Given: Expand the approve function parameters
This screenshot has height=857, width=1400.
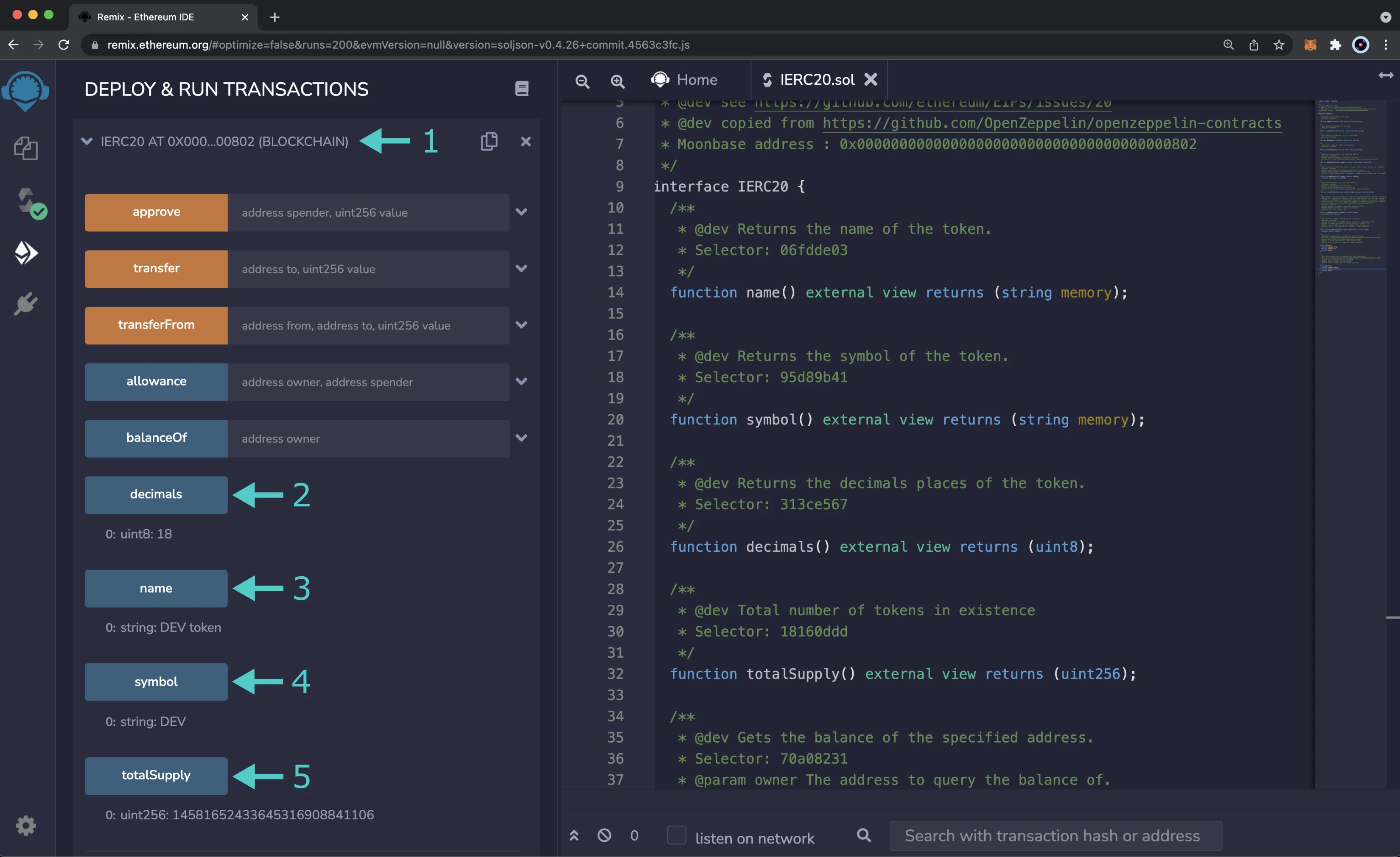Looking at the screenshot, I should pyautogui.click(x=521, y=212).
